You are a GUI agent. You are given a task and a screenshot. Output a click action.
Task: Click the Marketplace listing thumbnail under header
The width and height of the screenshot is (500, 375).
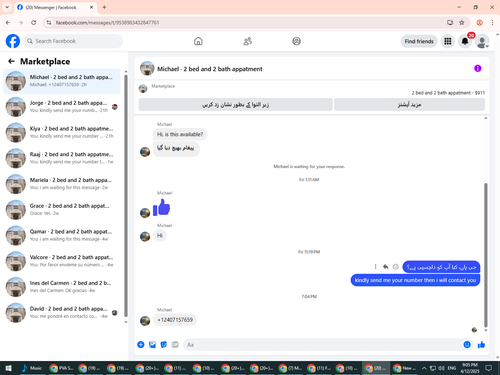[143, 88]
